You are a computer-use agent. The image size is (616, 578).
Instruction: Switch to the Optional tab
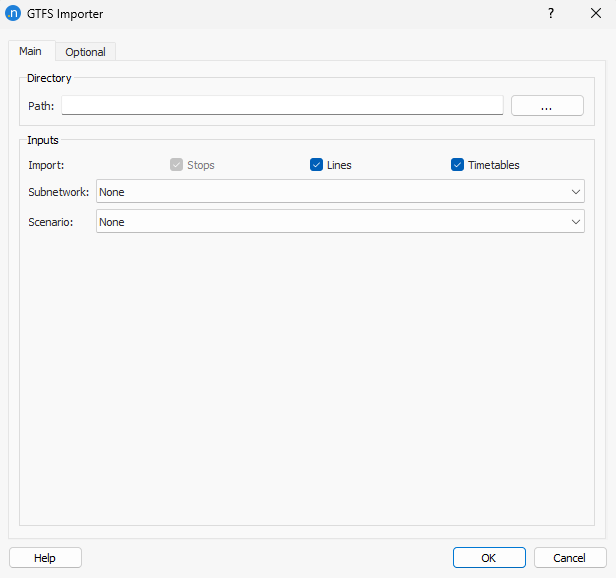pyautogui.click(x=85, y=52)
